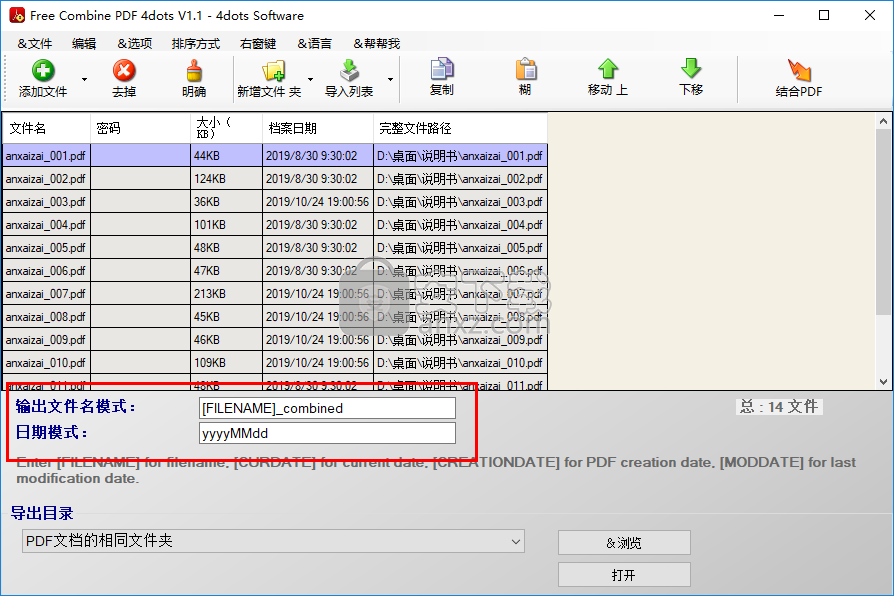Sort by 文件名 column header
The width and height of the screenshot is (894, 596).
pos(46,128)
